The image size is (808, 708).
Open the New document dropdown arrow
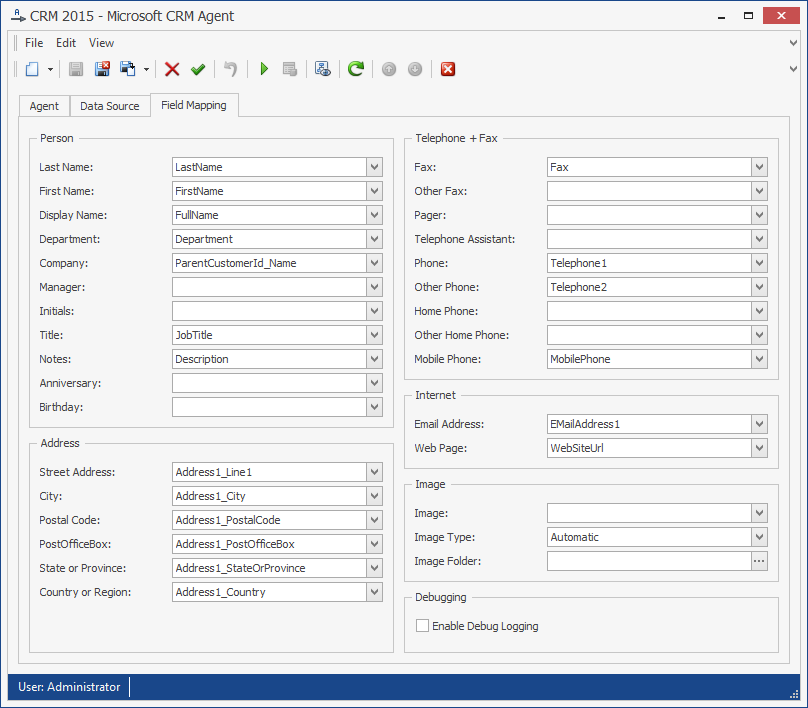tap(50, 69)
